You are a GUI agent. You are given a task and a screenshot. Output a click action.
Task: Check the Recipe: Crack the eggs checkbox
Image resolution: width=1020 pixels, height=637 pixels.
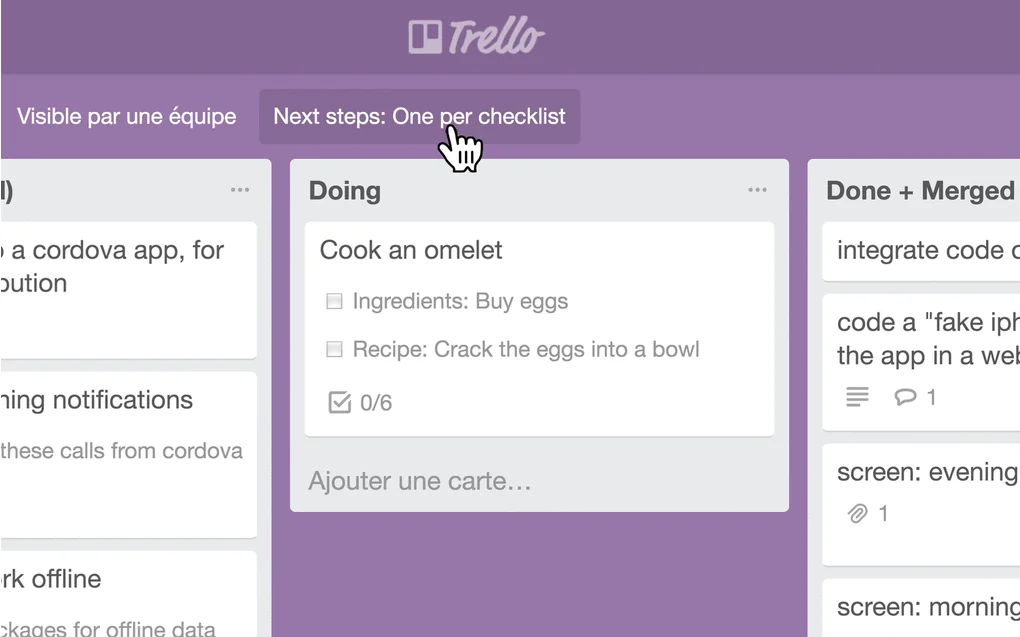[333, 349]
